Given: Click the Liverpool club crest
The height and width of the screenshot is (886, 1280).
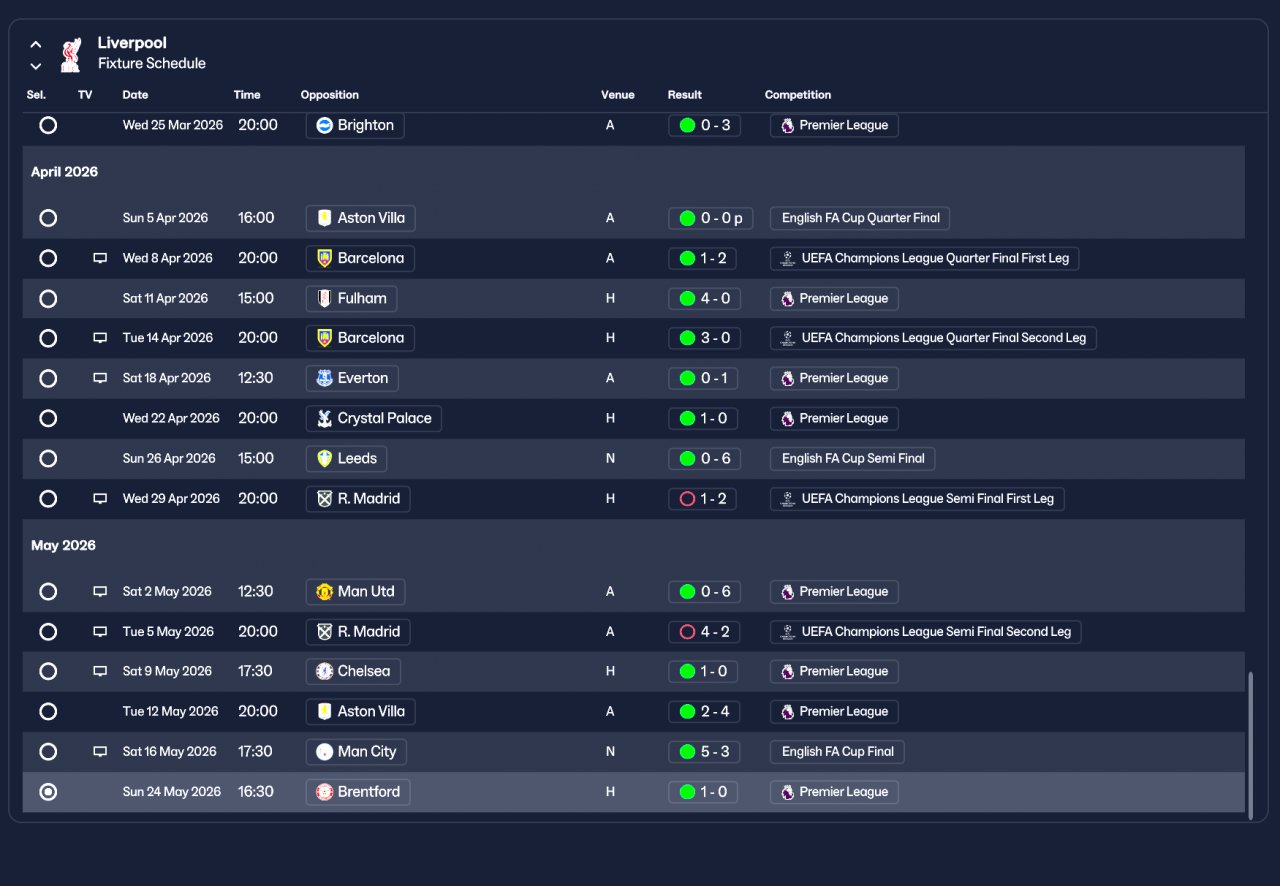Looking at the screenshot, I should [70, 55].
